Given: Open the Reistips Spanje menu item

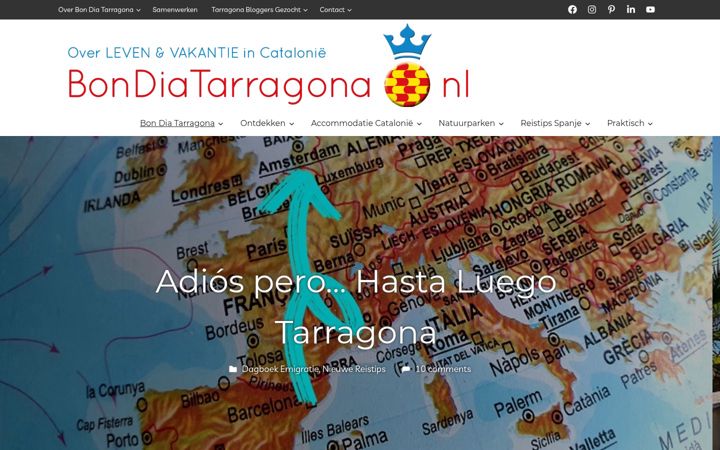Looking at the screenshot, I should click(x=551, y=123).
